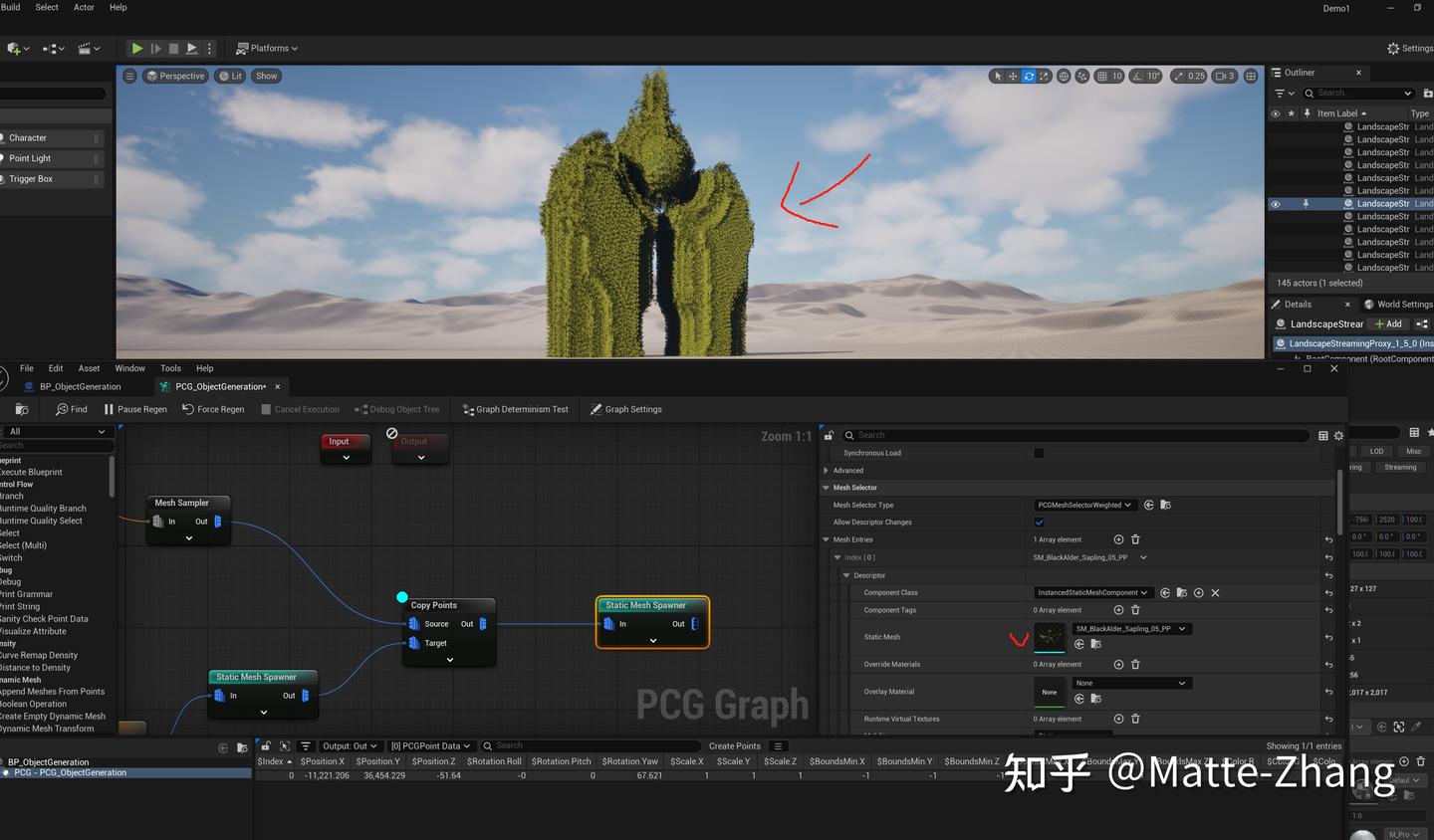Enable the Synchronous Load checkbox

click(x=1039, y=453)
